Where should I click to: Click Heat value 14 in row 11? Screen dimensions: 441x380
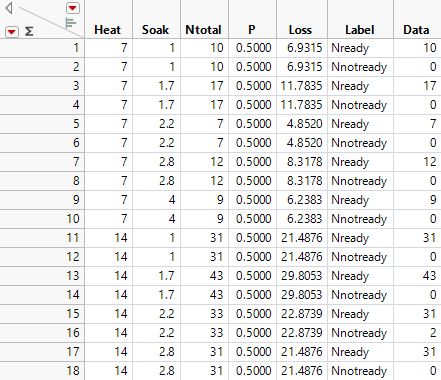pyautogui.click(x=121, y=238)
